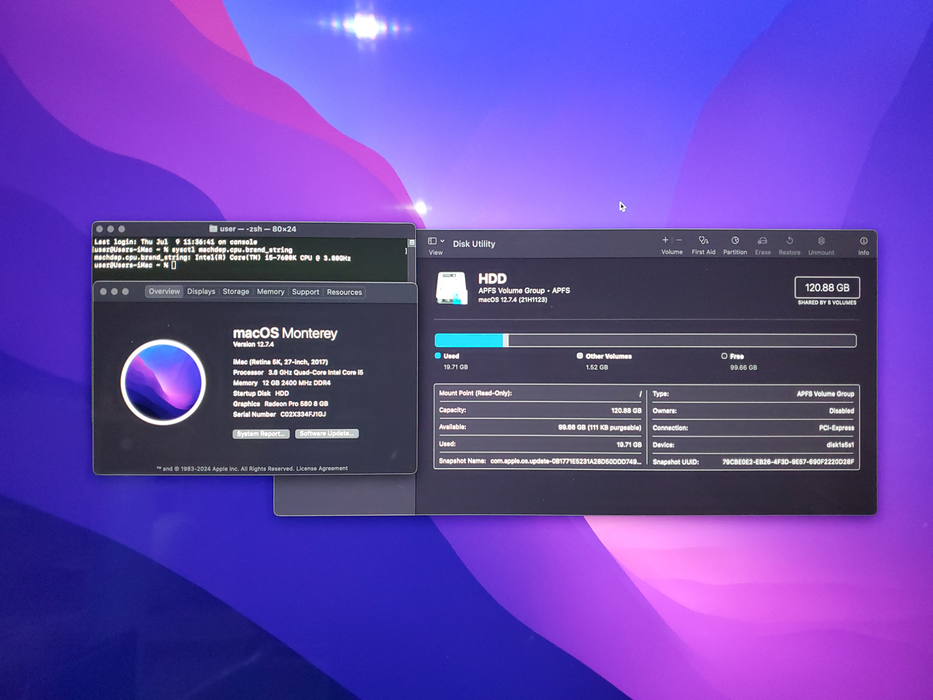933x700 pixels.
Task: Select the Restore toolbar icon
Action: 790,240
